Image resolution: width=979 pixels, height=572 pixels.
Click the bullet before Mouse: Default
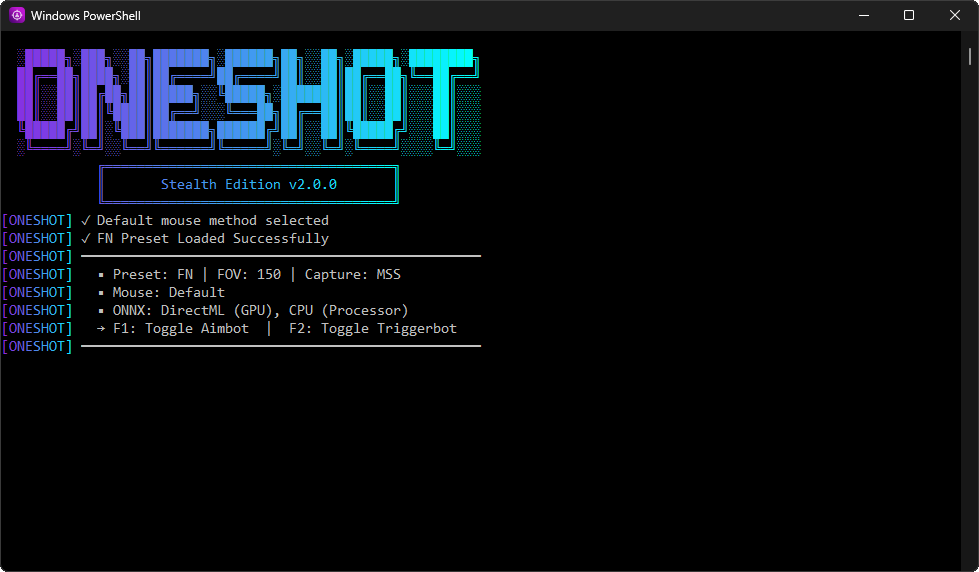pos(101,292)
